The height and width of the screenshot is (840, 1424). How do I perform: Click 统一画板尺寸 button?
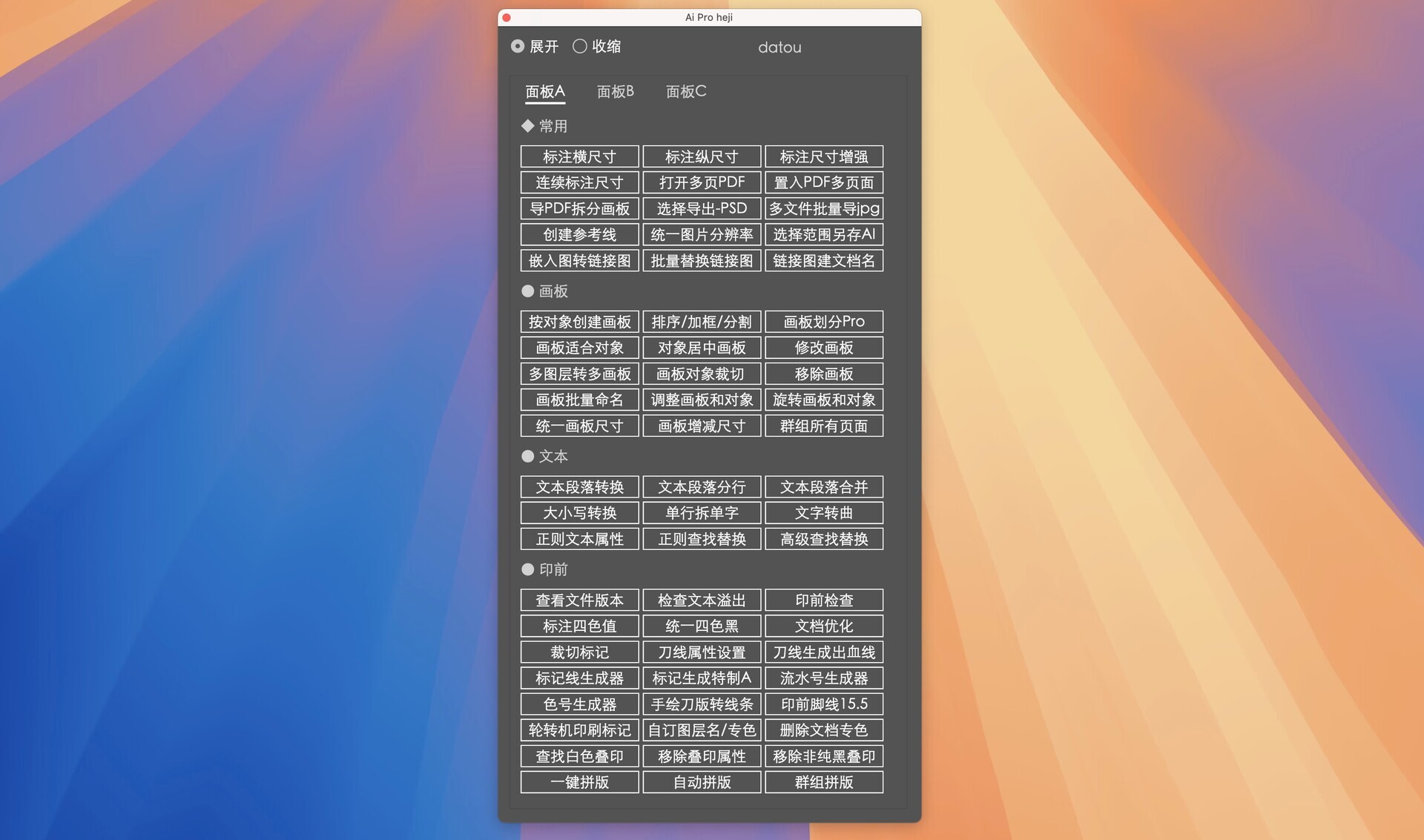(580, 426)
